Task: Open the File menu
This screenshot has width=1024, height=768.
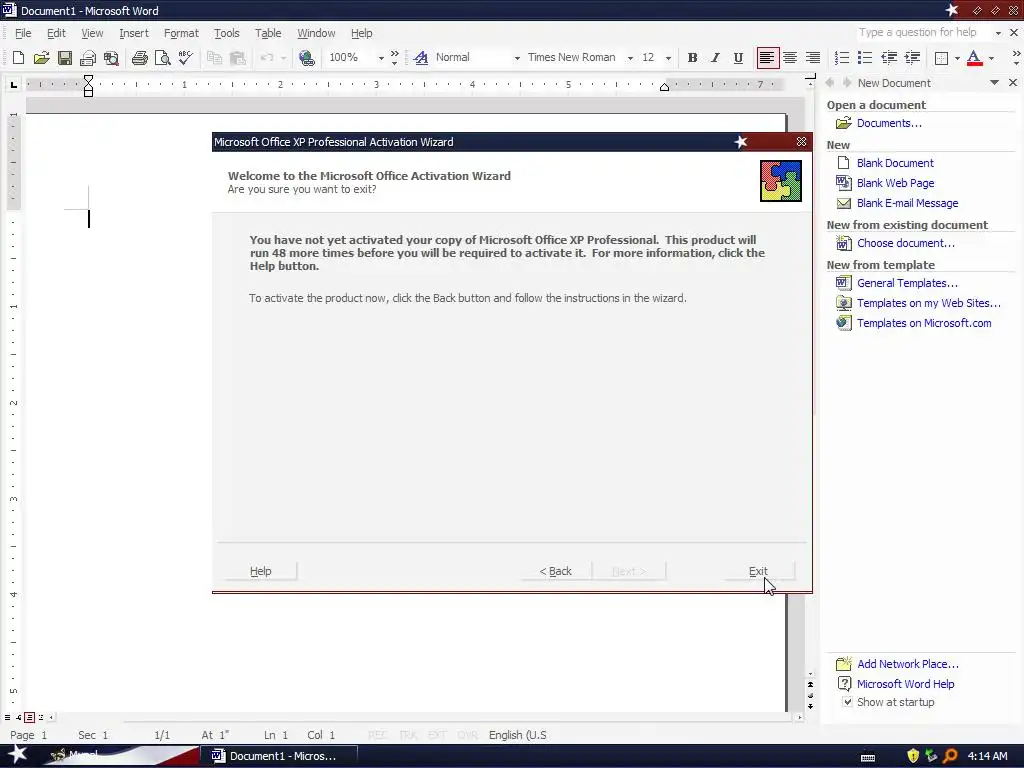Action: click(x=23, y=33)
